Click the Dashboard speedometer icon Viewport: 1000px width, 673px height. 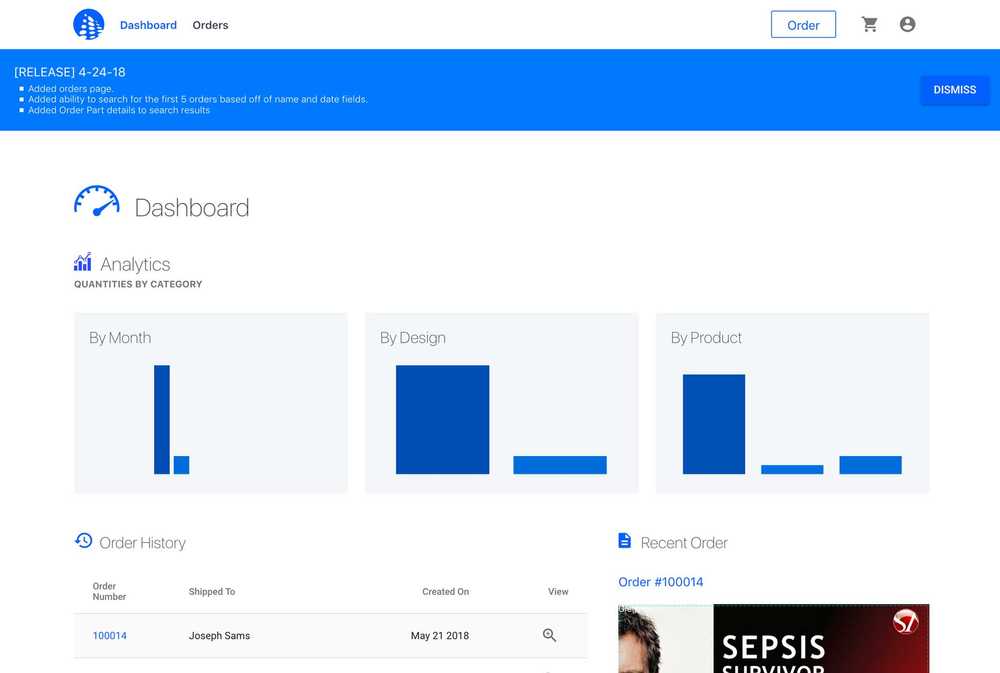[96, 201]
